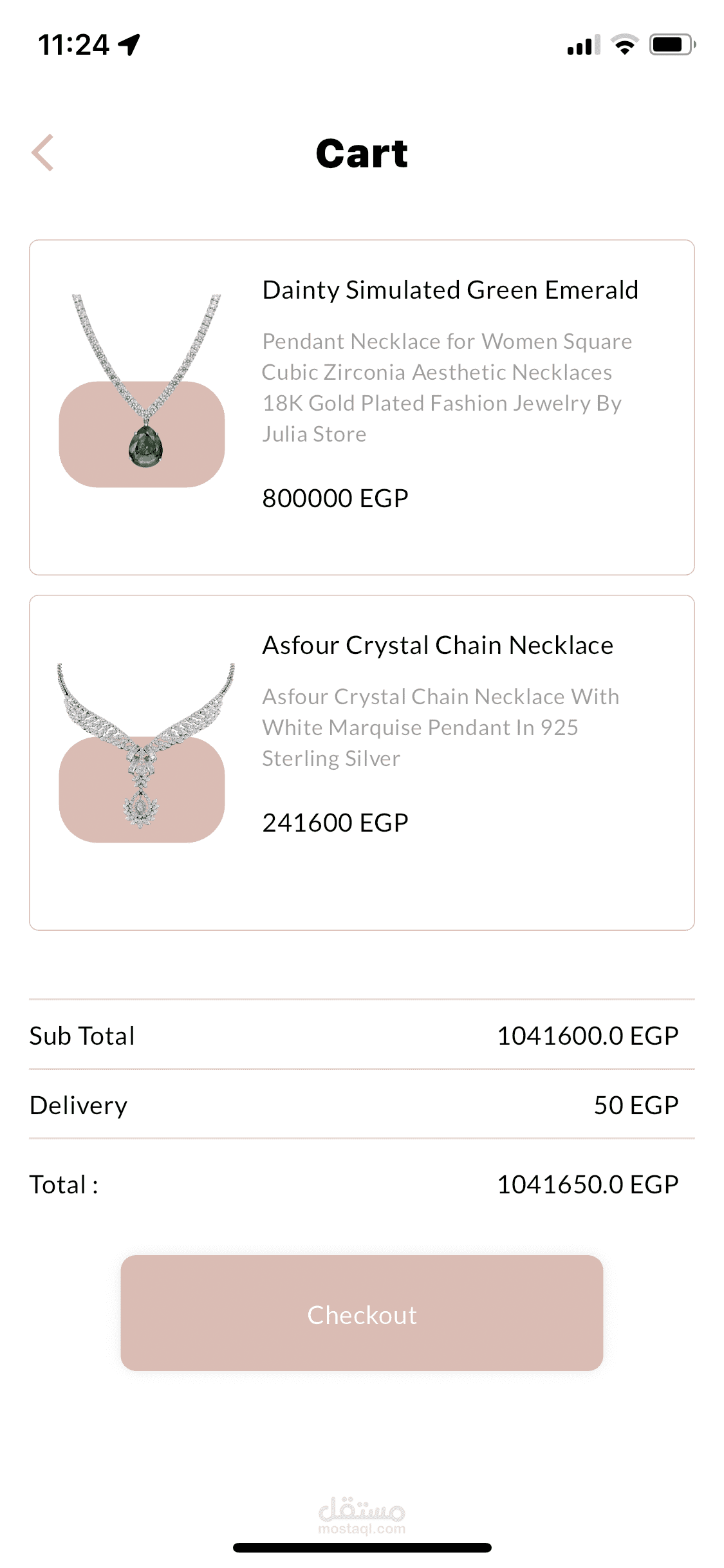
Task: Select the Asfour Crystal Chain Necklace title
Action: point(438,646)
